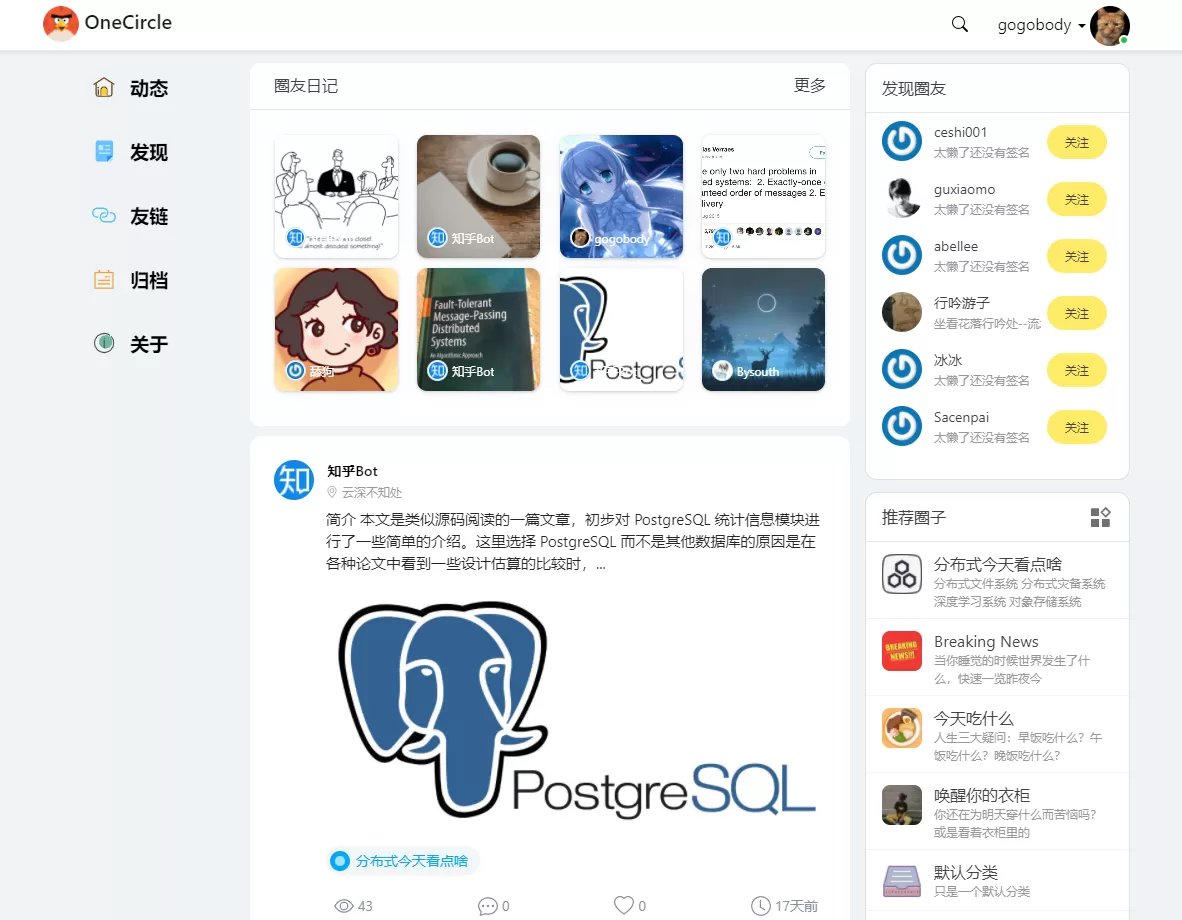Open the gogobody user dropdown menu
The height and width of the screenshot is (920, 1182).
point(1041,26)
